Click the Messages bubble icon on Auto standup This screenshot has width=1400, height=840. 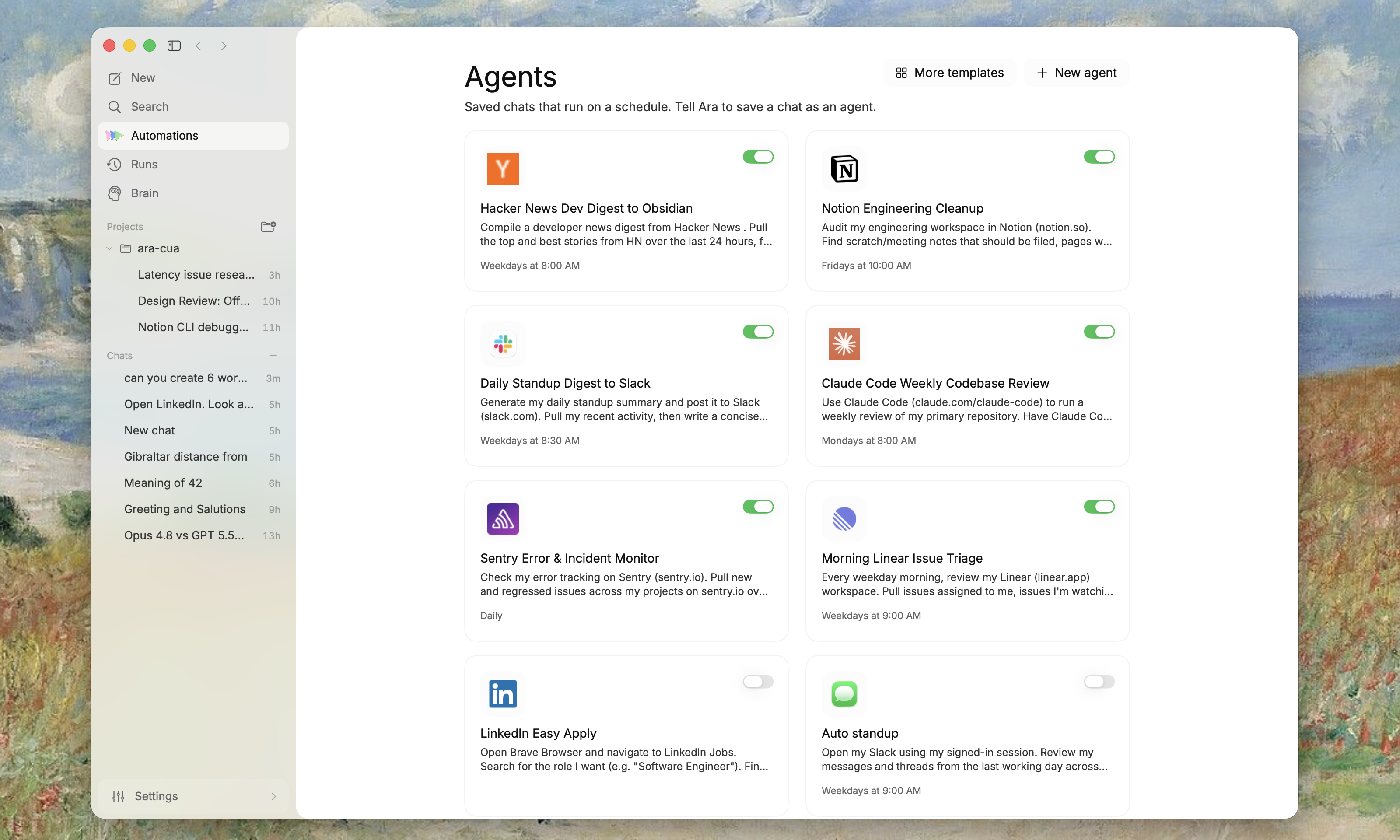844,693
